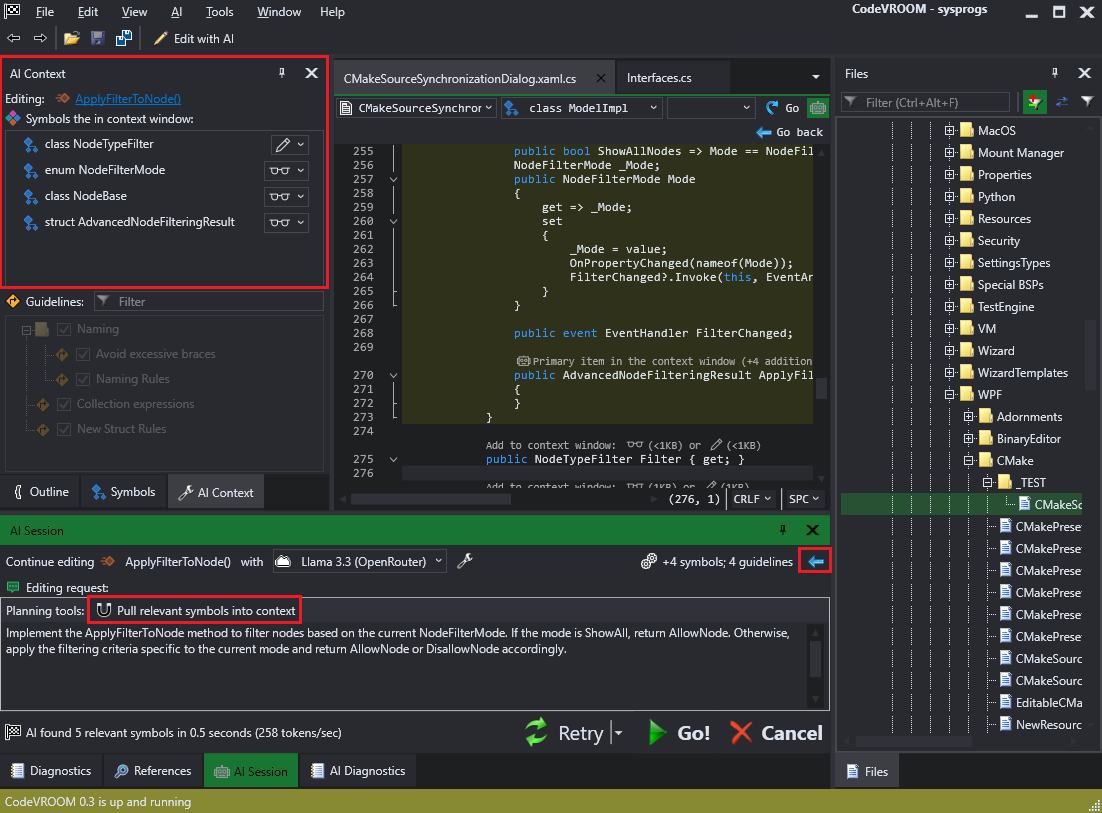Switch to the Symbols tab
This screenshot has height=813, width=1102.
point(124,492)
